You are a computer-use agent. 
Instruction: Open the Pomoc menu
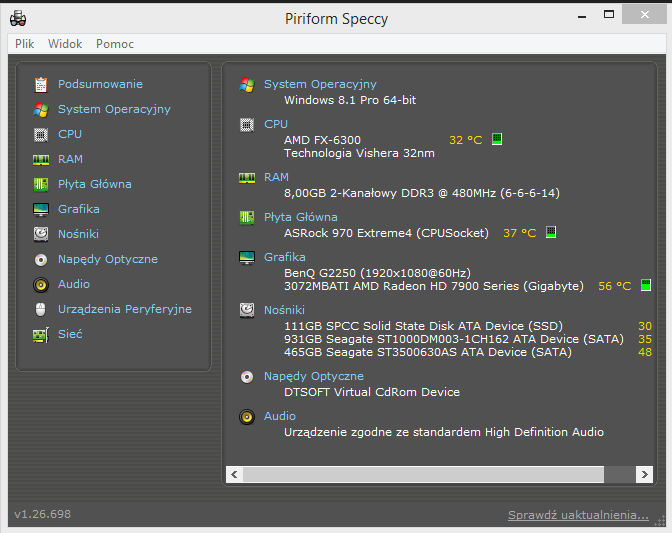coord(115,44)
